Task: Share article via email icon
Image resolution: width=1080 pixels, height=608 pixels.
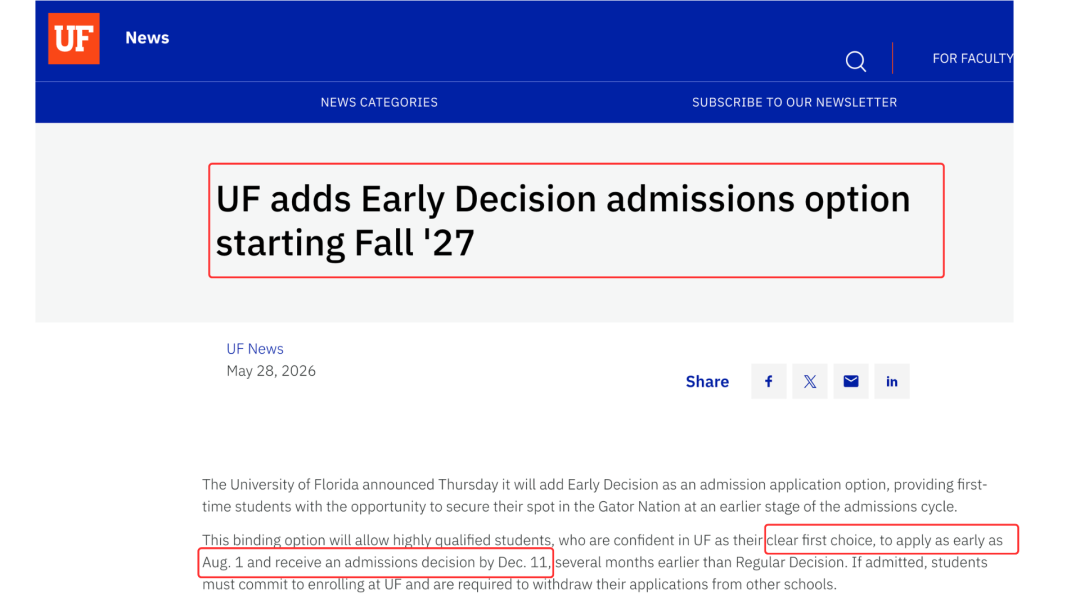Action: point(851,381)
